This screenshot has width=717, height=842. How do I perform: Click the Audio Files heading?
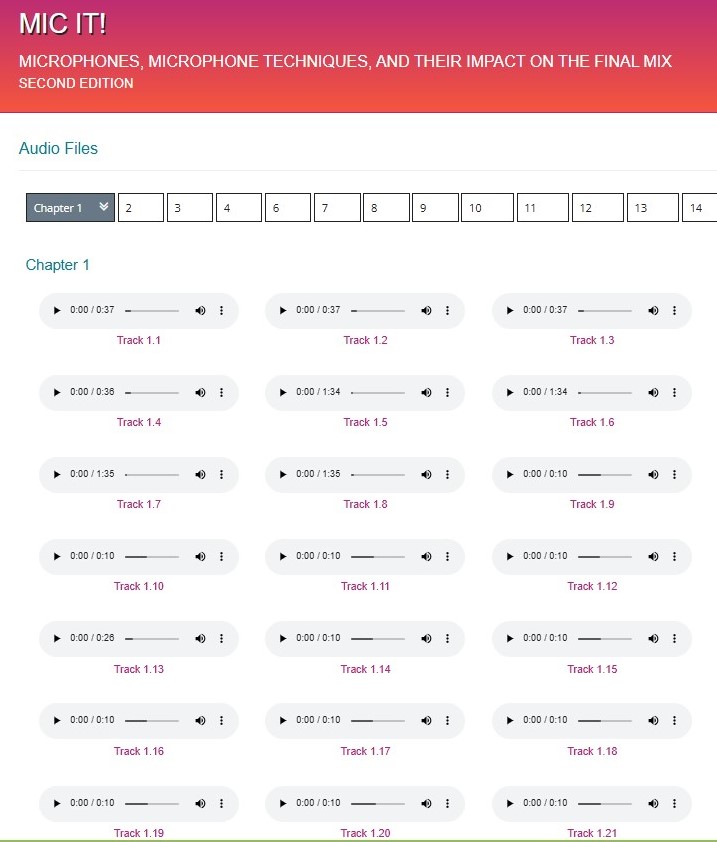point(58,149)
